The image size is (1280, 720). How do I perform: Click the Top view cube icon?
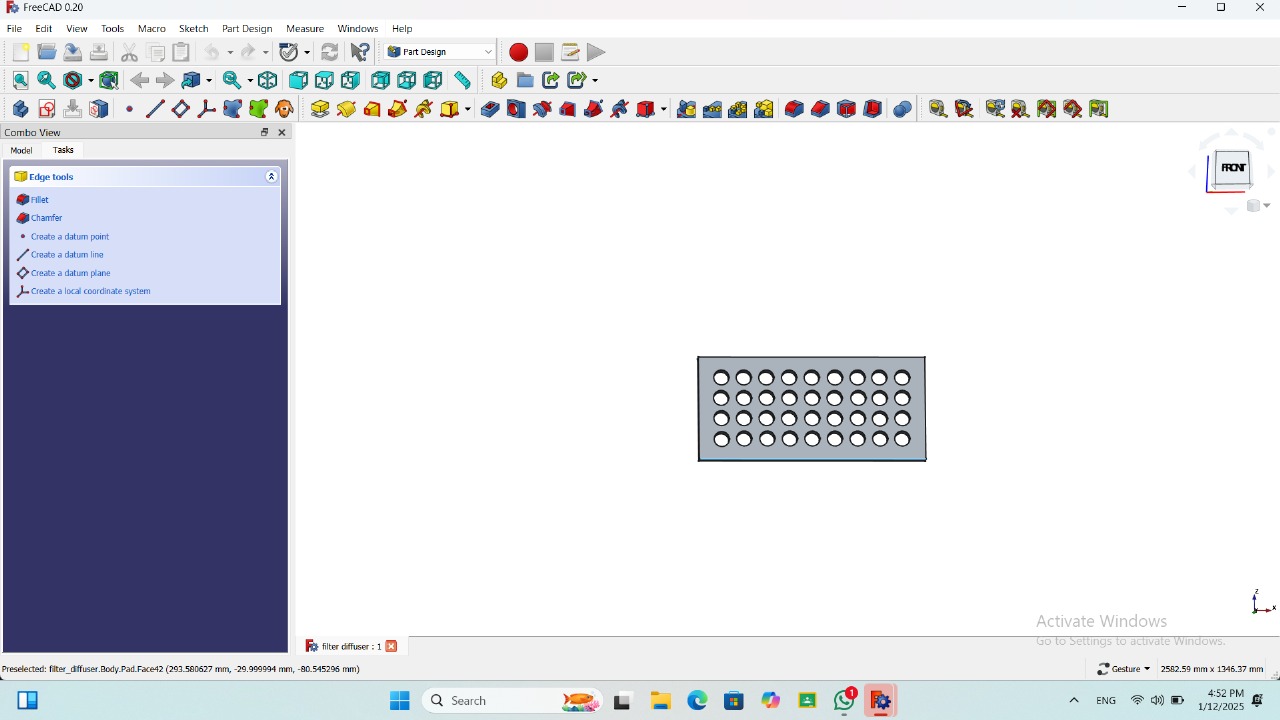(x=324, y=80)
